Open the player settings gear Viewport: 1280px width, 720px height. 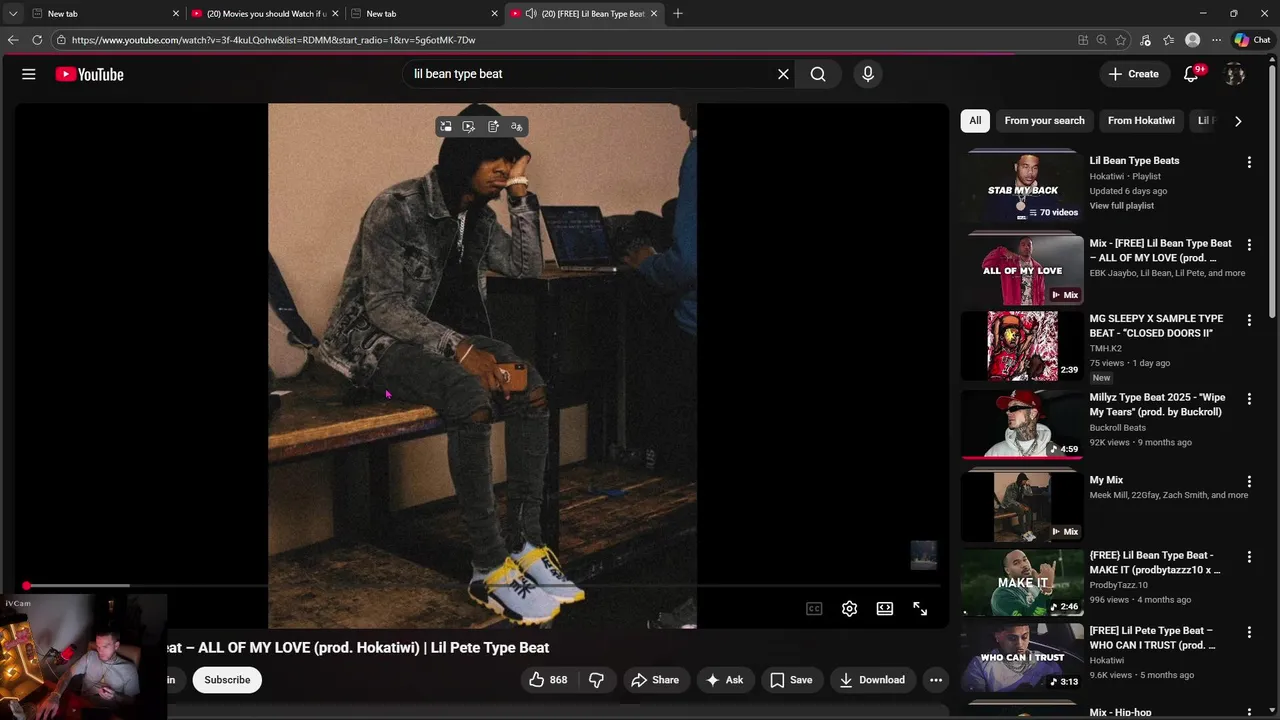tap(849, 608)
